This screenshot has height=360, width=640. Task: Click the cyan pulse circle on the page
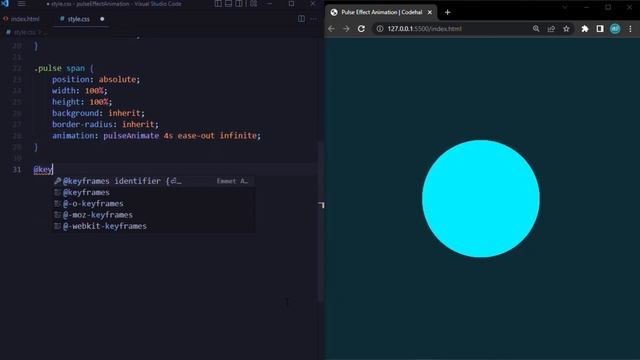click(x=481, y=199)
